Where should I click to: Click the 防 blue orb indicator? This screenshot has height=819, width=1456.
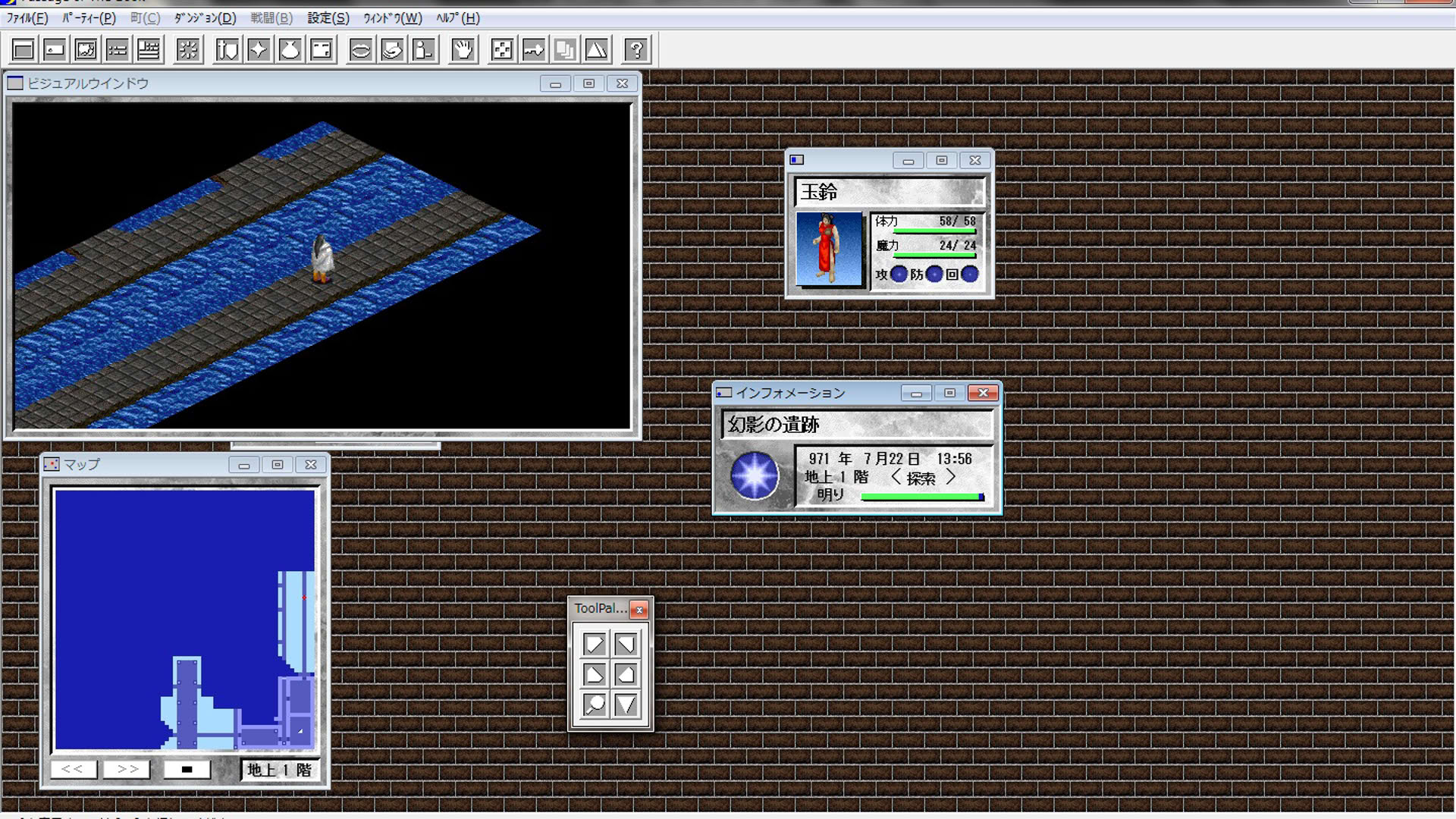coord(934,274)
